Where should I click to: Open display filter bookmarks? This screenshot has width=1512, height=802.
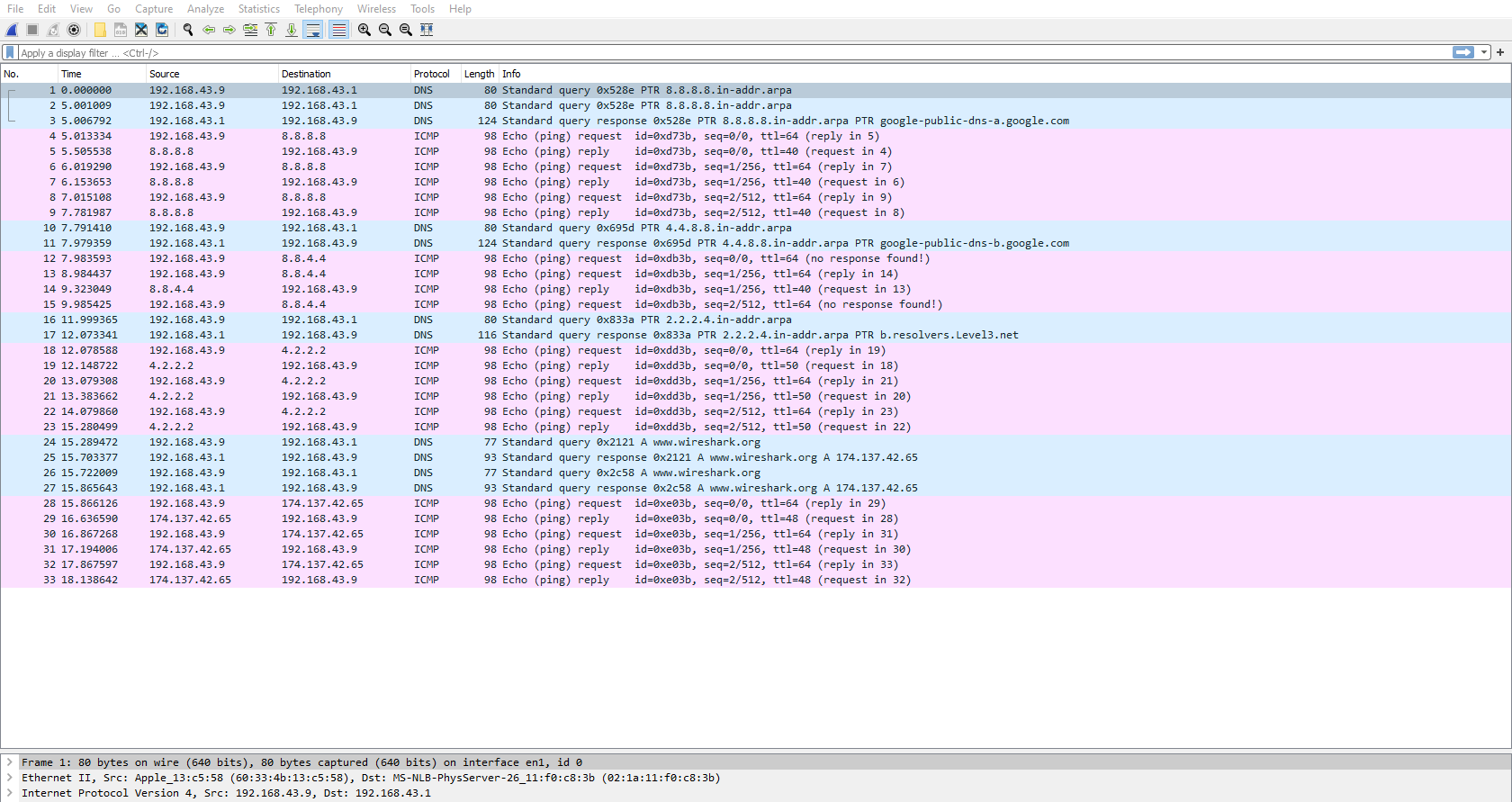[10, 52]
